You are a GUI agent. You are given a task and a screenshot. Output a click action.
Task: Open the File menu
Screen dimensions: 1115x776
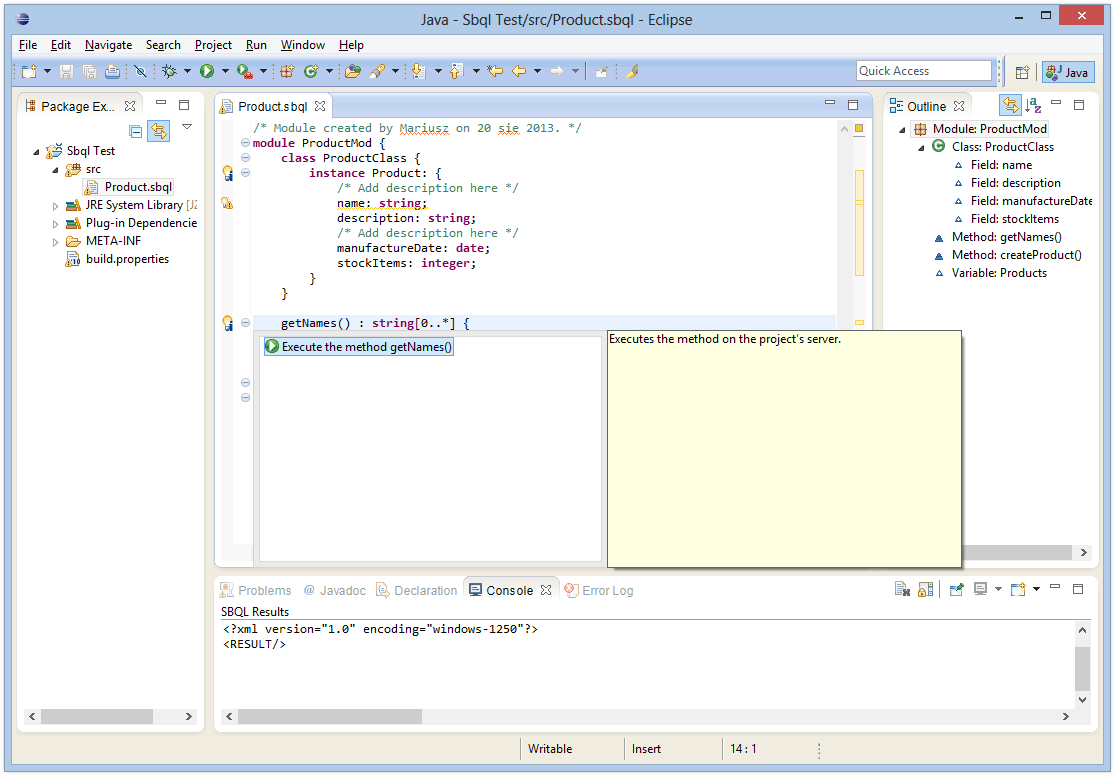(x=28, y=45)
